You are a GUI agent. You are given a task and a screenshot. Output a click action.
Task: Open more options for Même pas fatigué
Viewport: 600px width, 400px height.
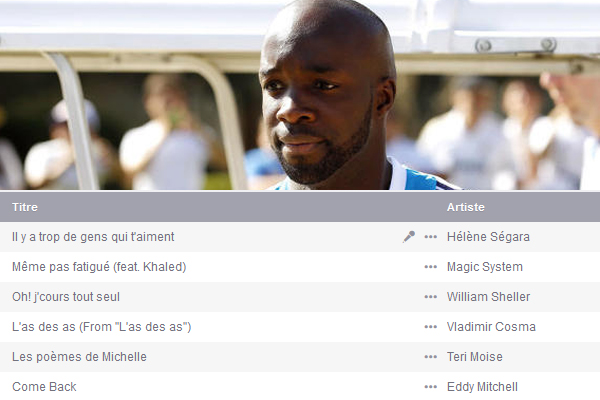pyautogui.click(x=430, y=267)
